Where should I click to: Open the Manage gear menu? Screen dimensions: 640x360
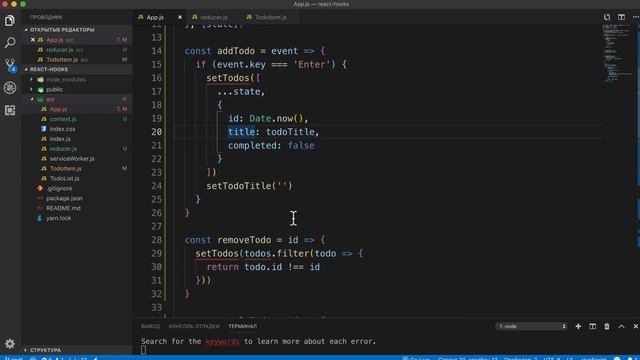(10, 344)
